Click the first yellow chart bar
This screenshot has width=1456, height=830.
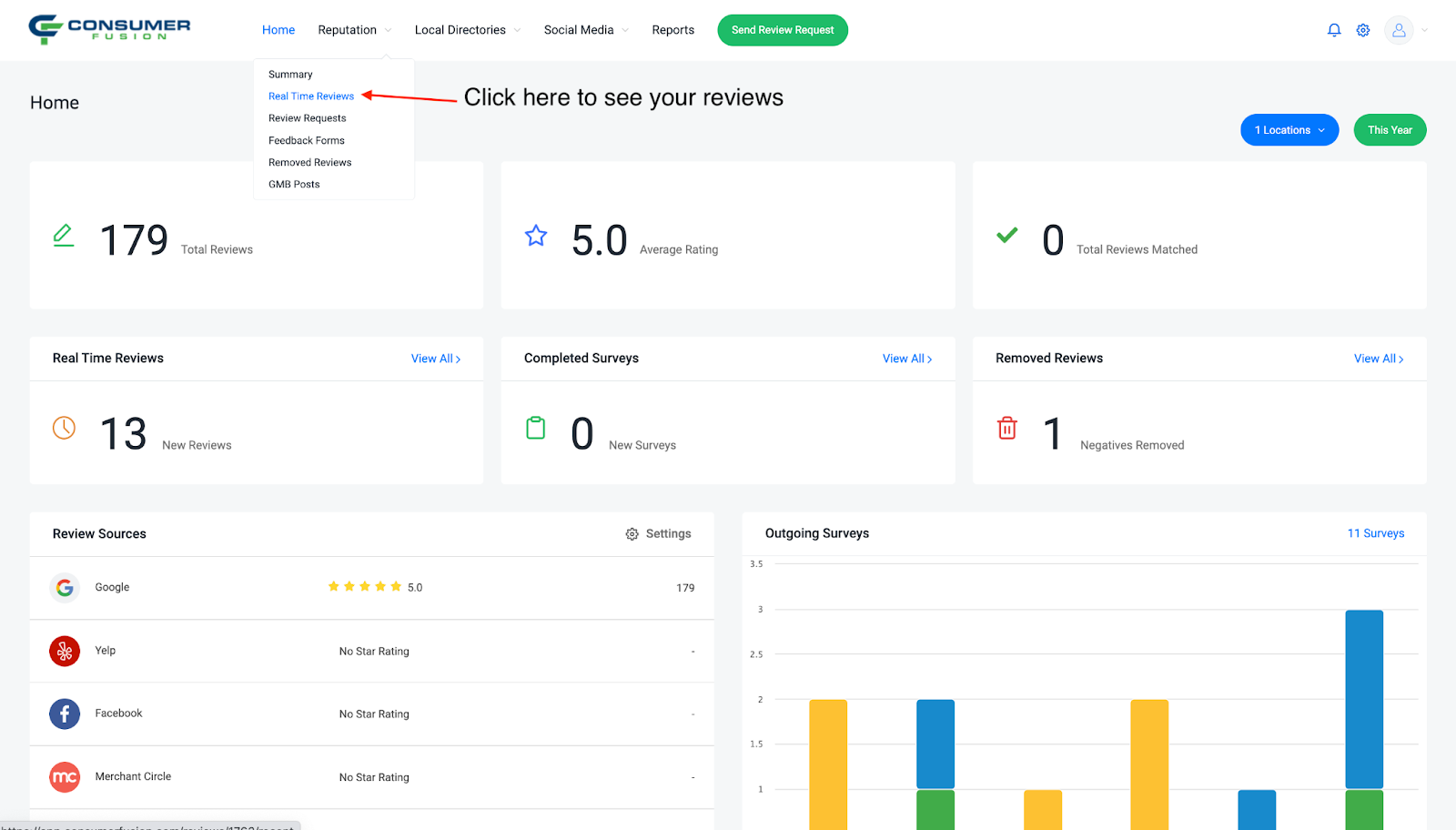(828, 764)
